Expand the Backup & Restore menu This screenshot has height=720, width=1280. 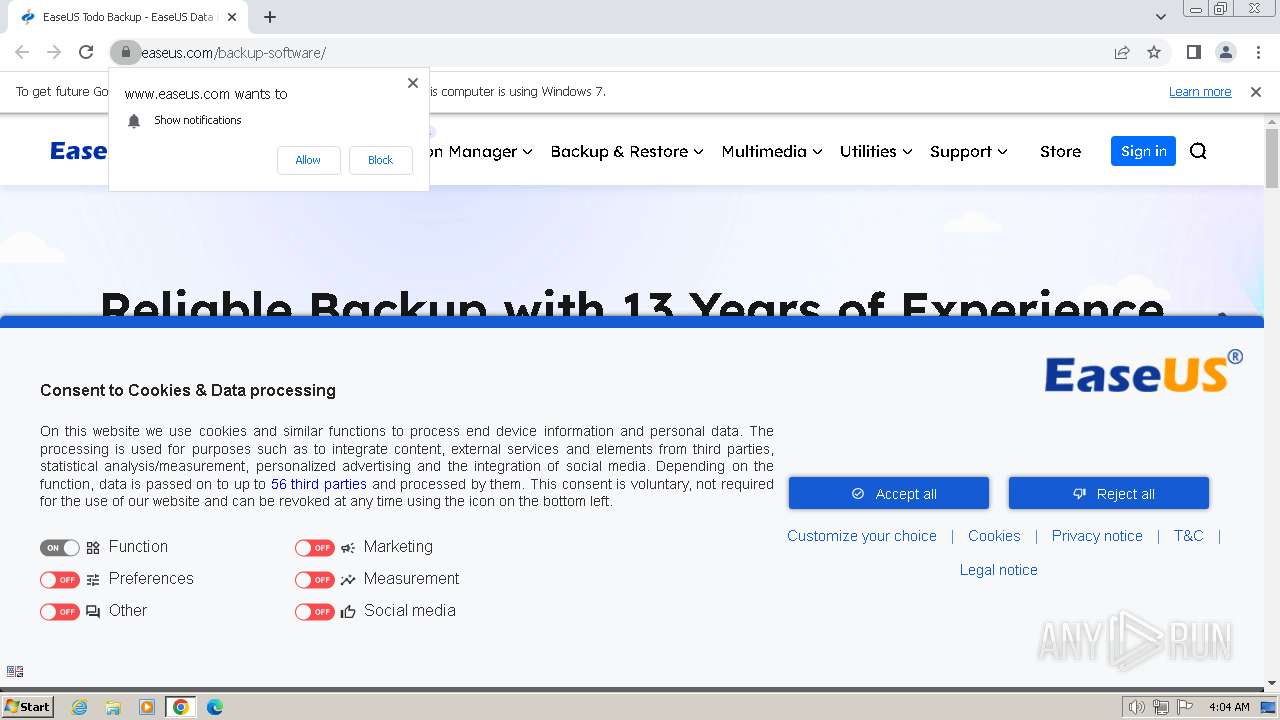pyautogui.click(x=627, y=151)
